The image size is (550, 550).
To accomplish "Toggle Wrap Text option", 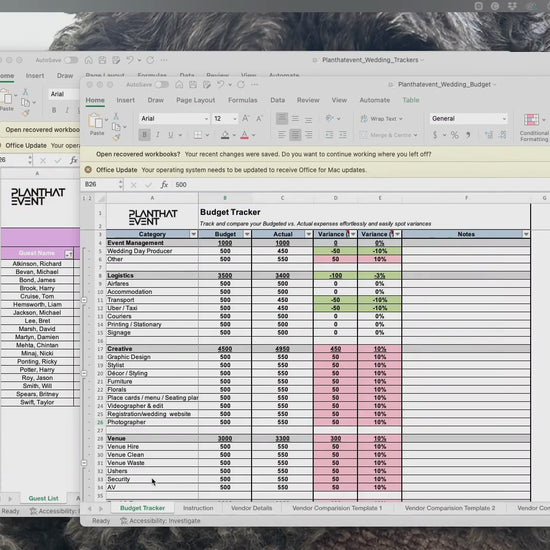I will [x=382, y=119].
